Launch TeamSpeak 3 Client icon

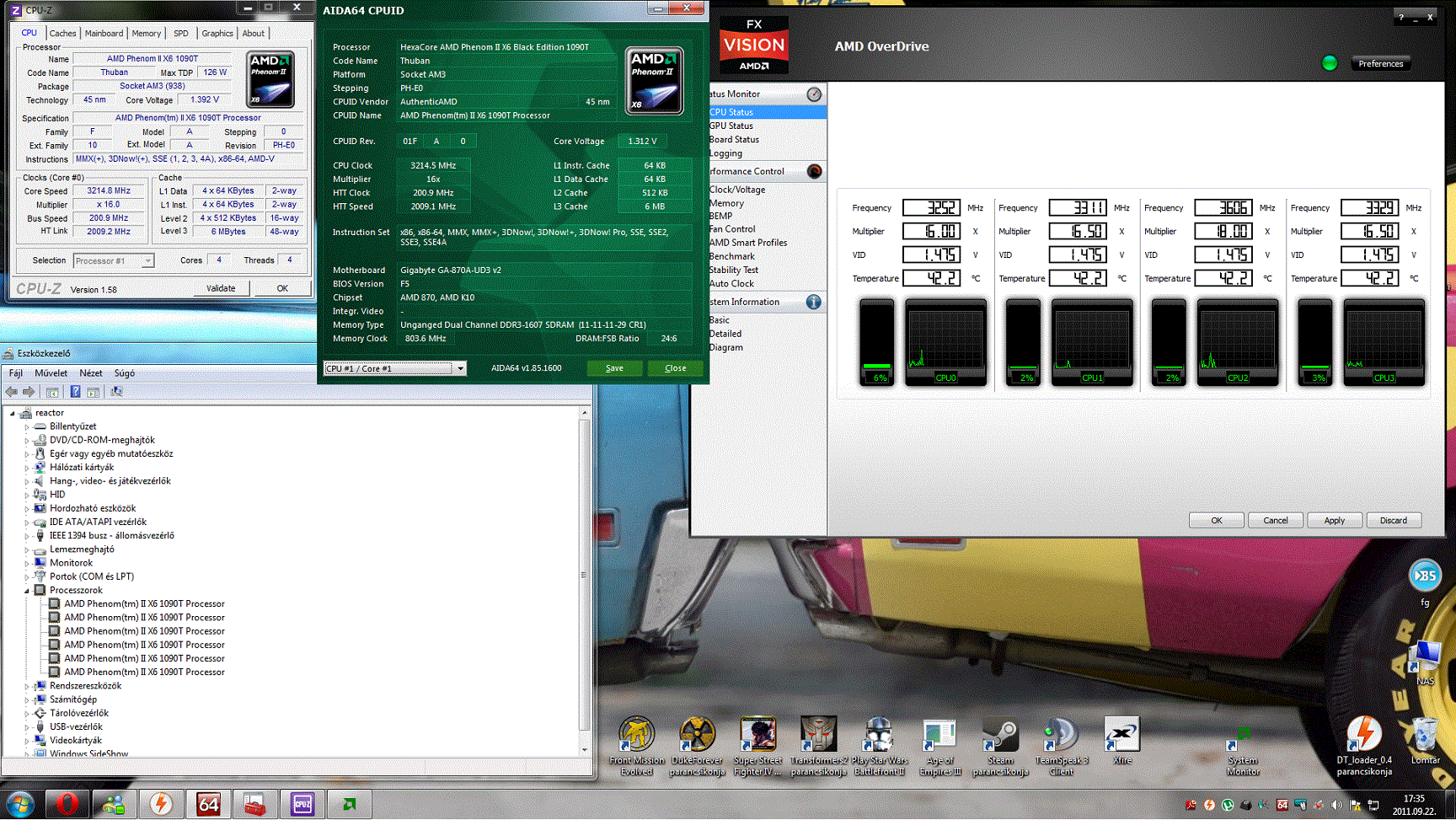[1062, 745]
